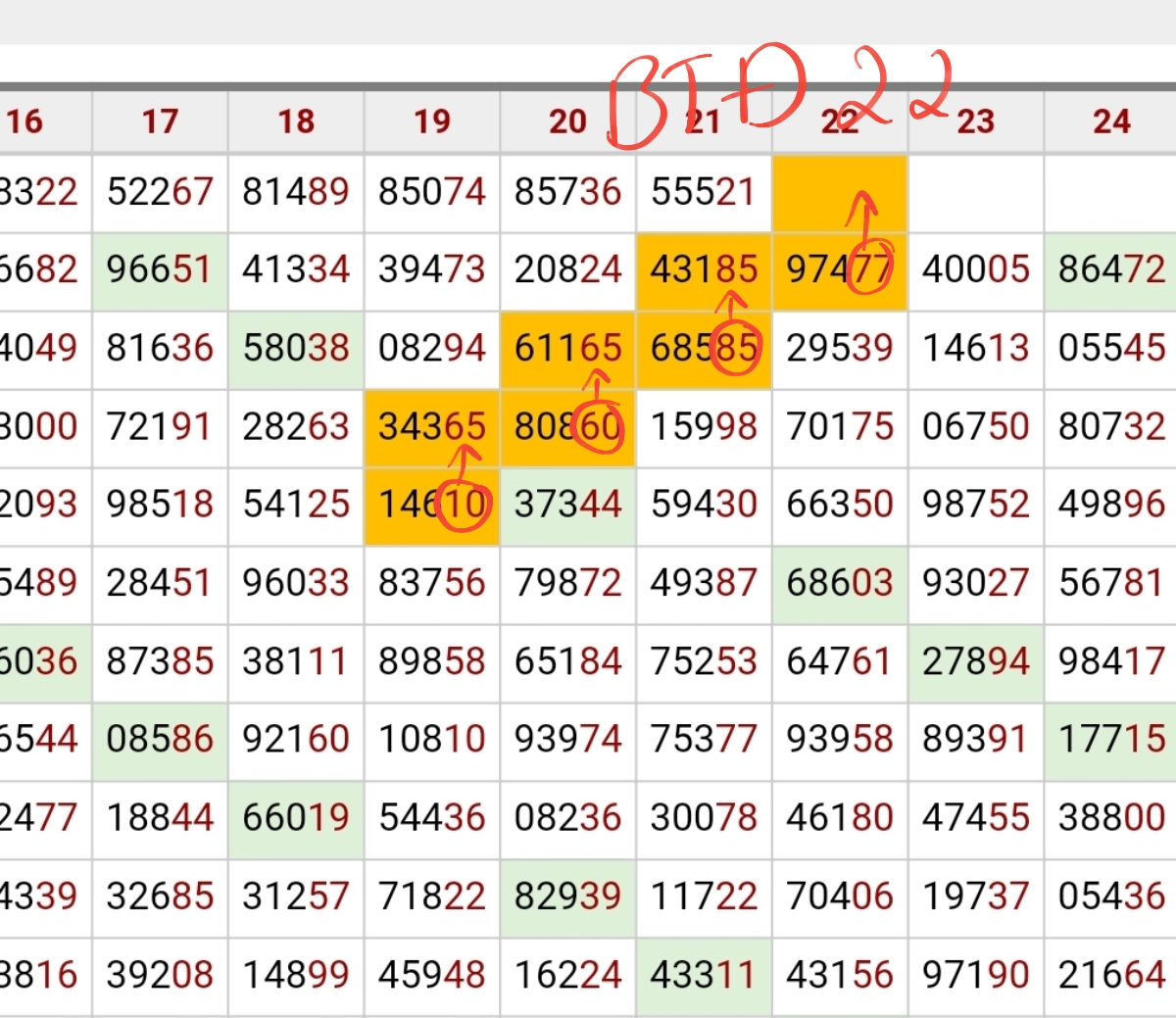Select green highlighted cell 17715
Screen dimensions: 1176x1018
click(1111, 740)
